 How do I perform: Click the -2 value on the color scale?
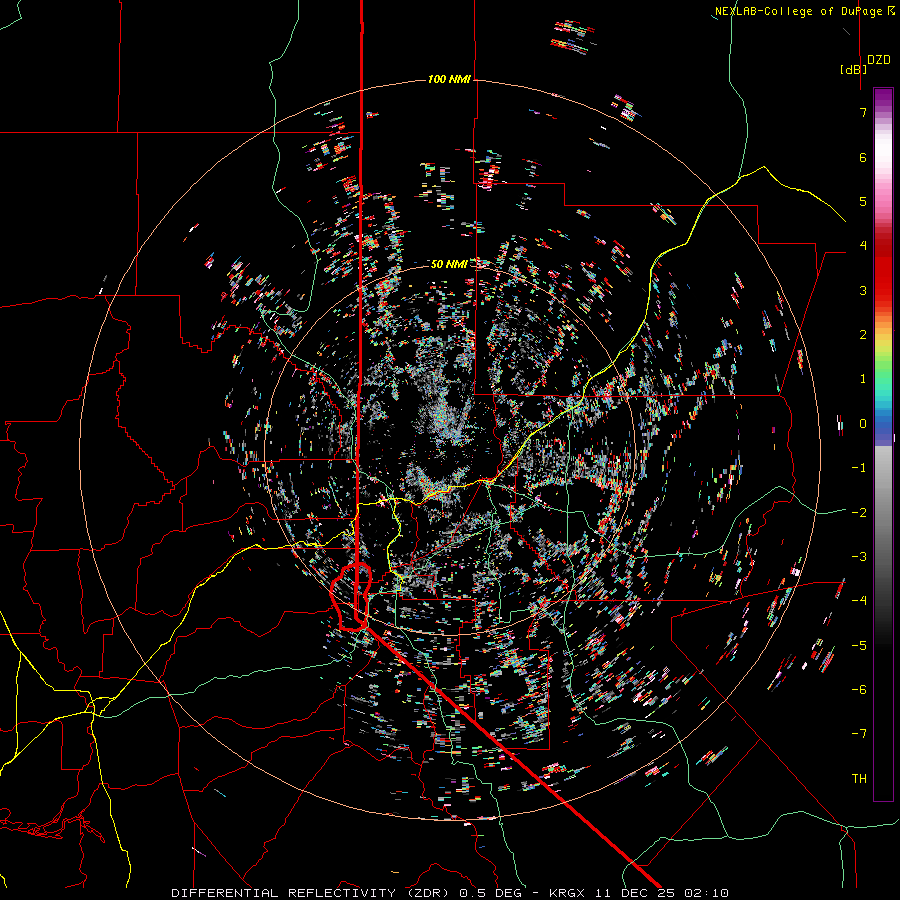[859, 513]
